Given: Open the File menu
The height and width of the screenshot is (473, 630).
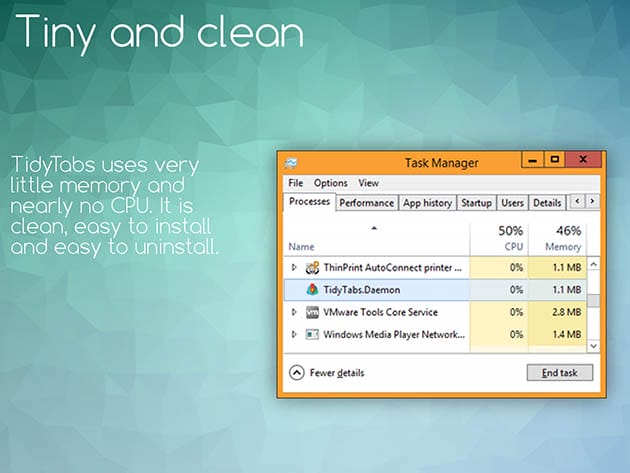Looking at the screenshot, I should point(296,183).
